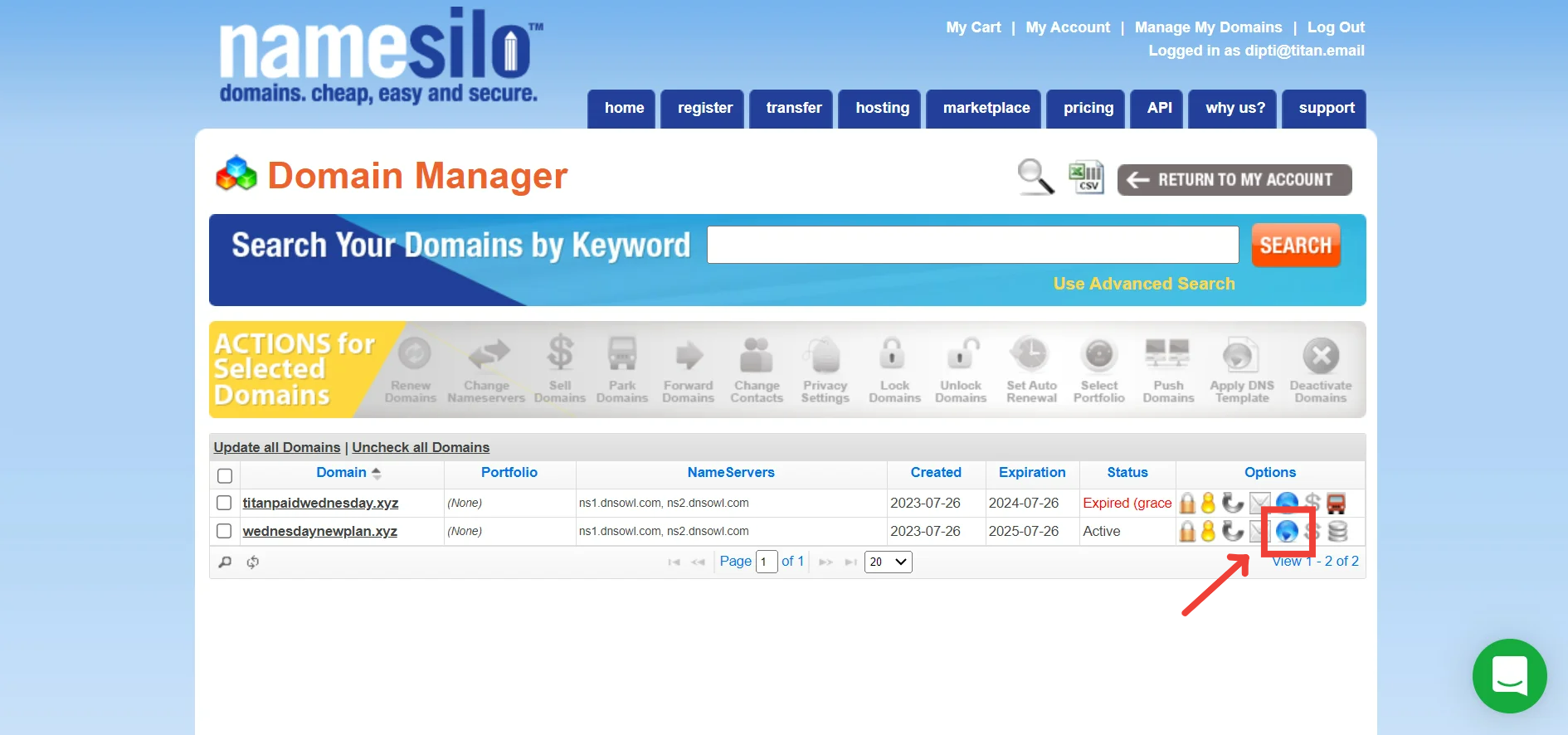Click the orange SEARCH button

pos(1296,246)
